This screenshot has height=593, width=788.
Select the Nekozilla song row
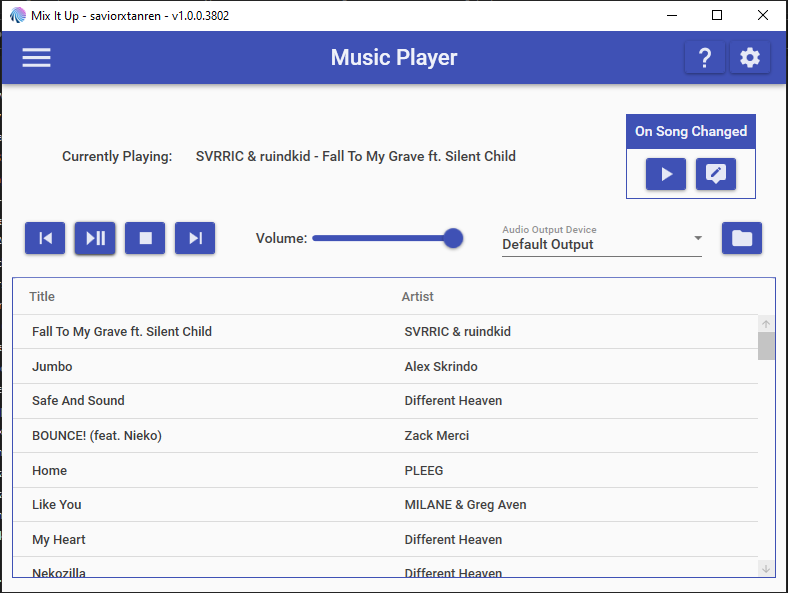tap(385, 567)
